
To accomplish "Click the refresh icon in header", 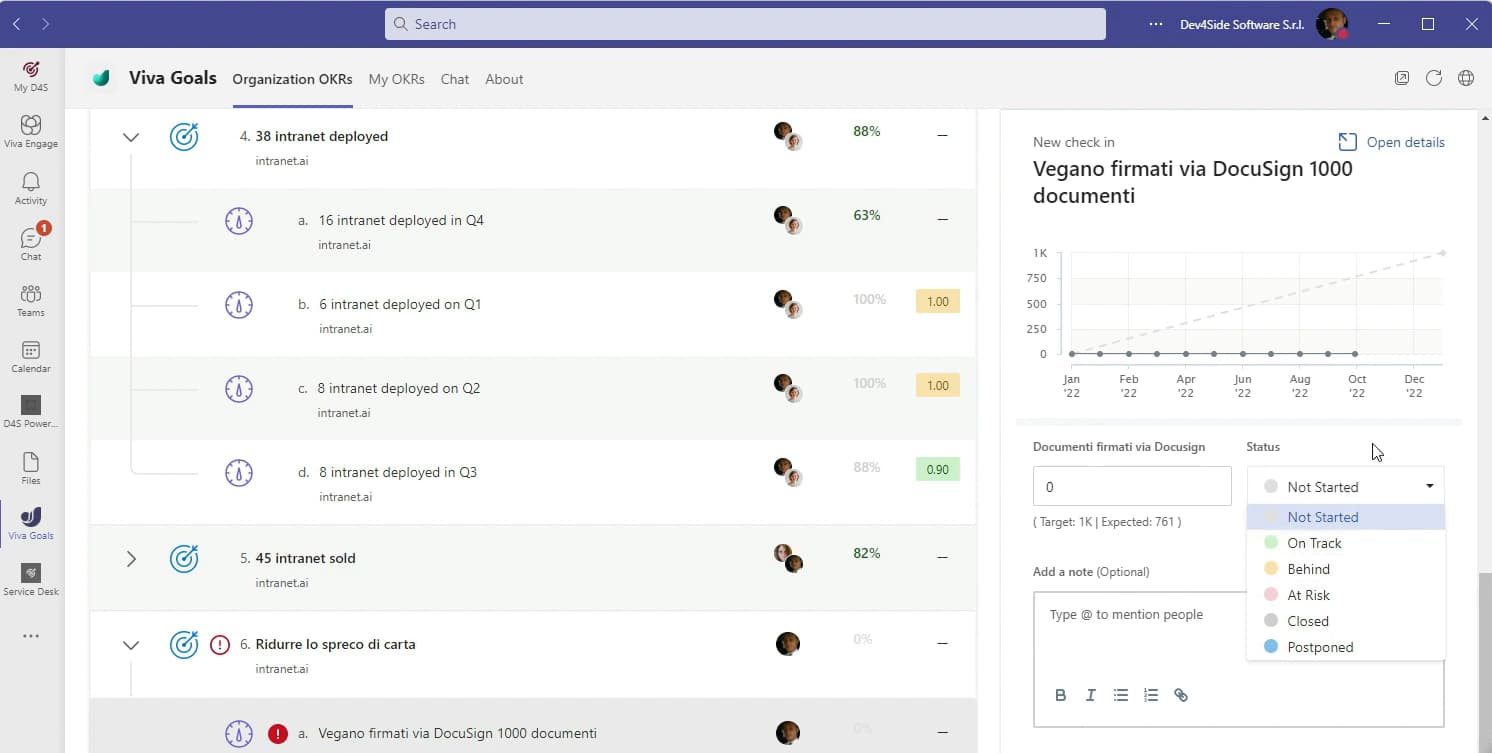I will tap(1434, 78).
